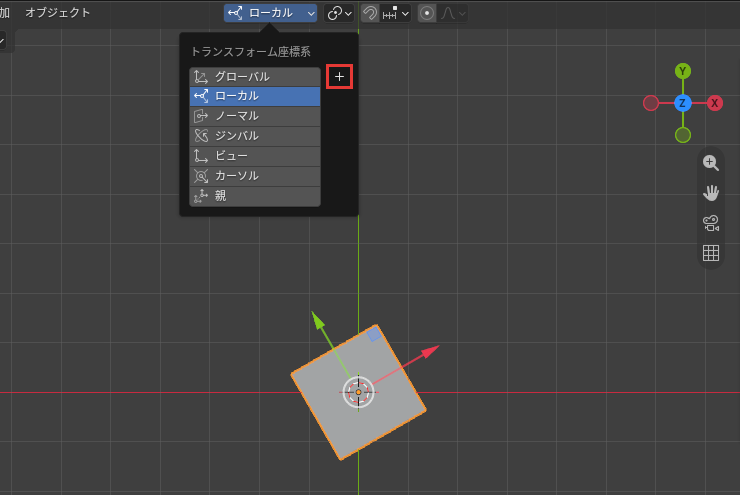Open the オブジェクト menu
This screenshot has width=740, height=495.
[58, 13]
